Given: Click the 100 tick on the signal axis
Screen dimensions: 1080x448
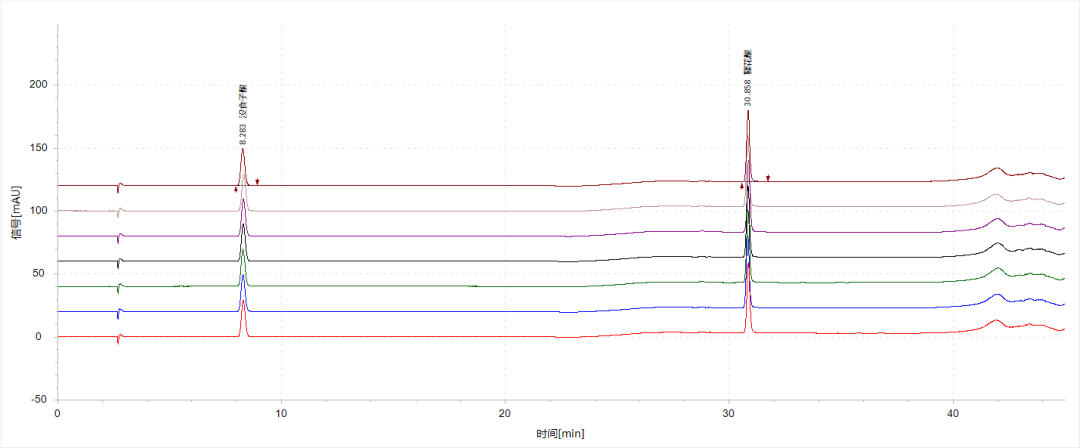Looking at the screenshot, I should pyautogui.click(x=41, y=211).
